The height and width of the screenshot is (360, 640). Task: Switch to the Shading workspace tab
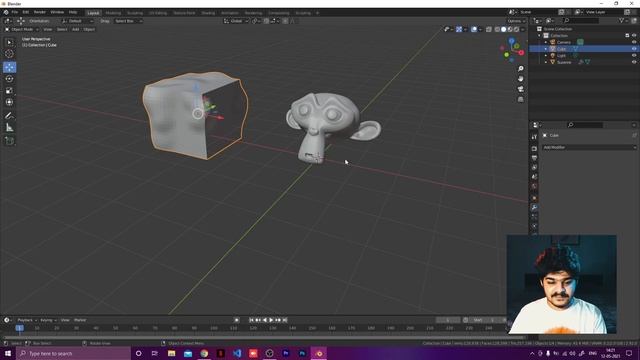point(208,13)
